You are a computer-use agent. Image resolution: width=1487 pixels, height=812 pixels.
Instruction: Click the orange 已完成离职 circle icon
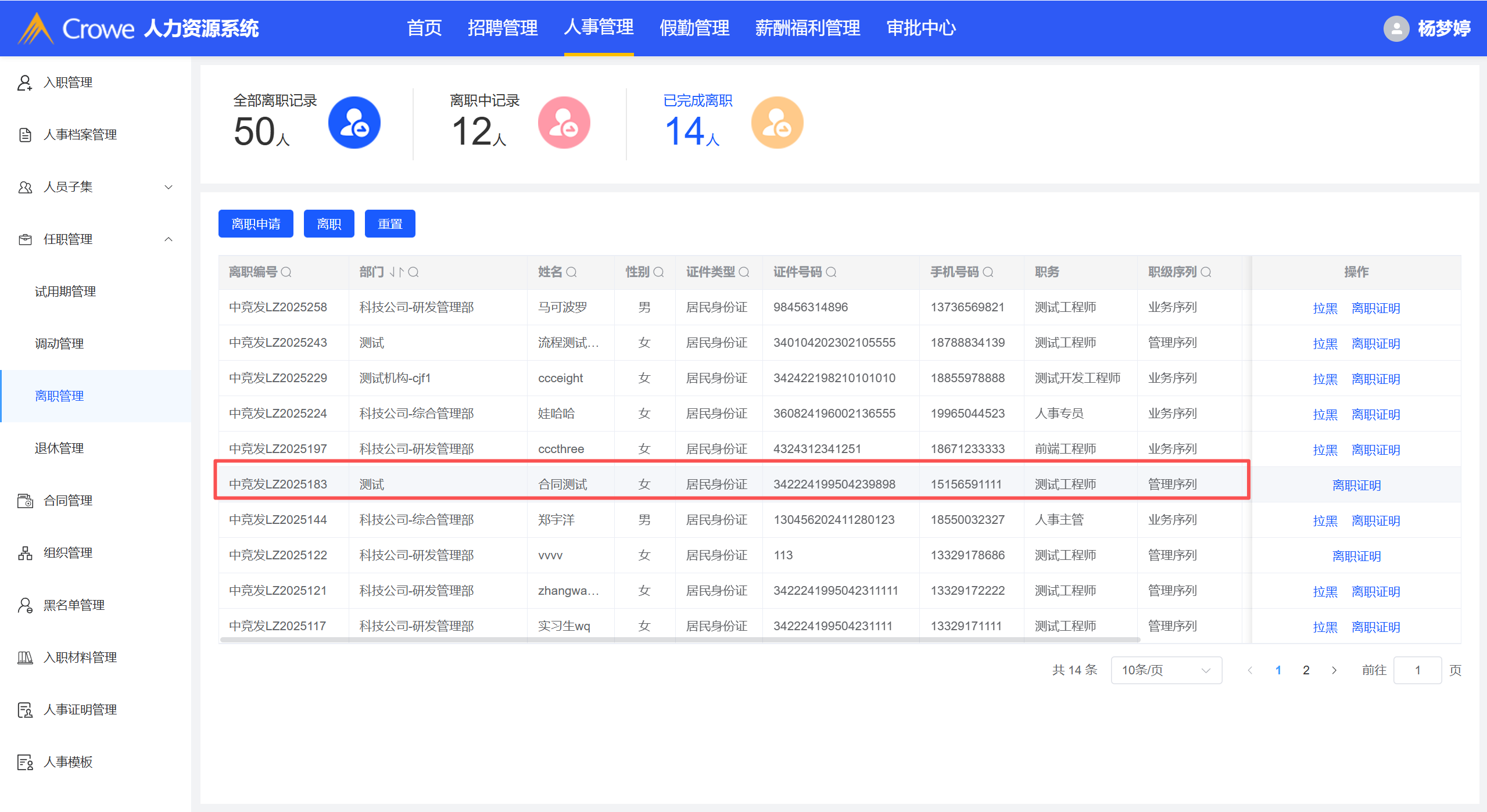tap(777, 123)
